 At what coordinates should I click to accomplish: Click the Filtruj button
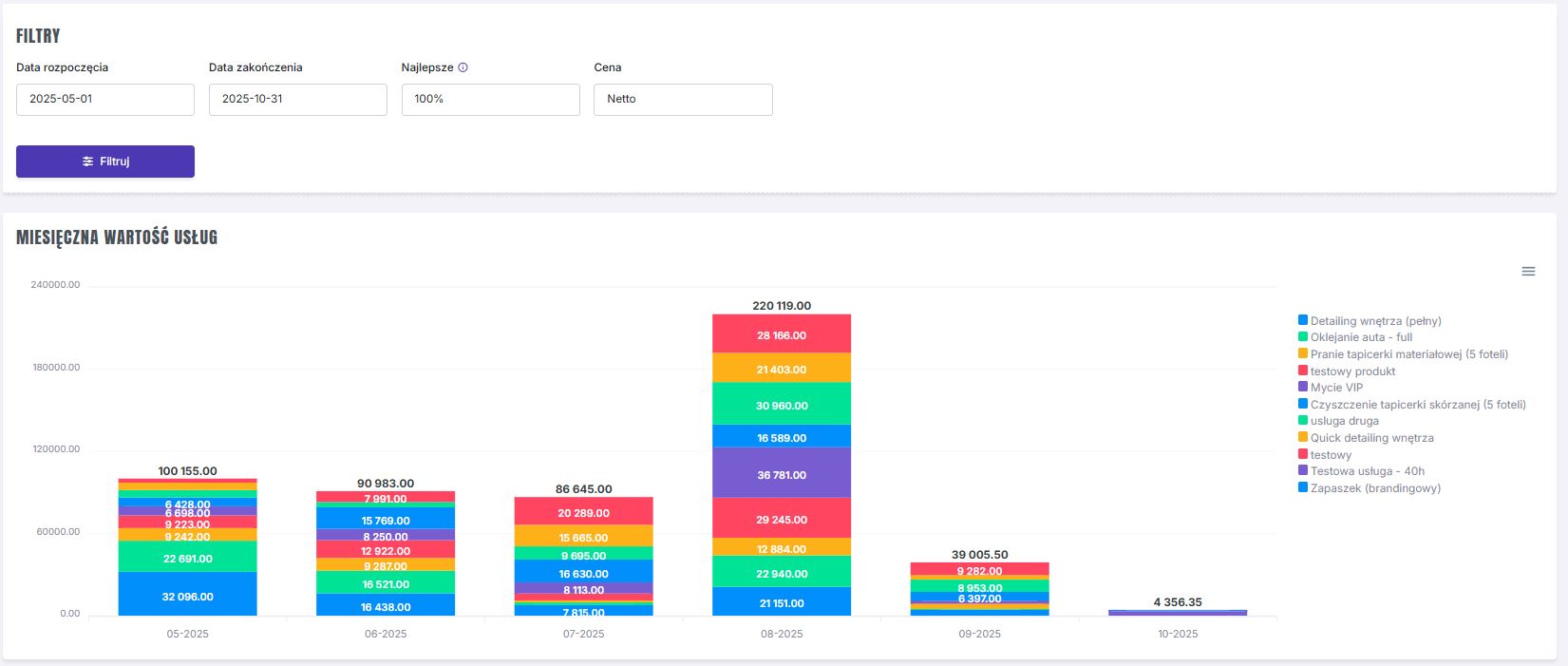105,162
